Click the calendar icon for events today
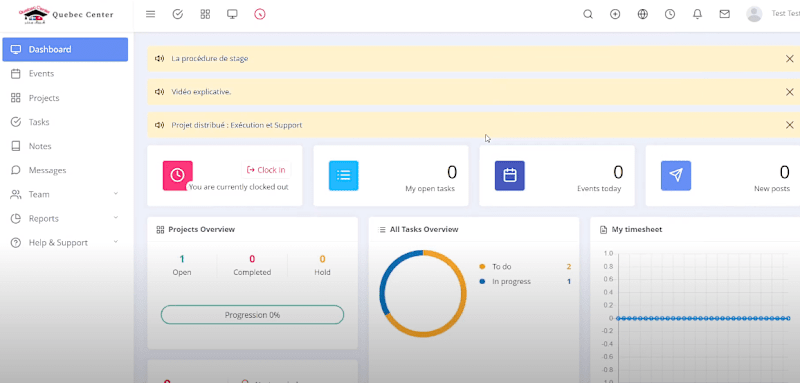This screenshot has height=383, width=800. (x=510, y=175)
